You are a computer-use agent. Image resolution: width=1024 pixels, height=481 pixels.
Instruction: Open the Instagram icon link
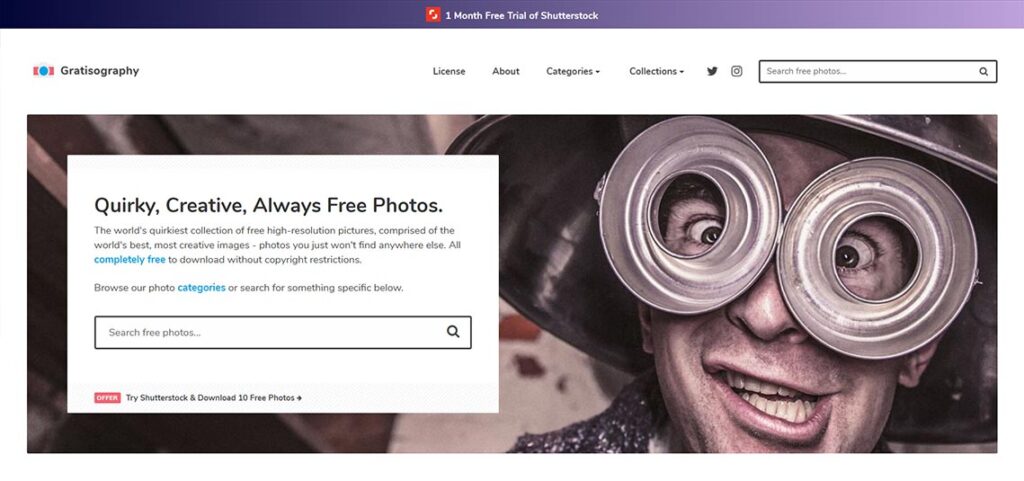(x=737, y=71)
